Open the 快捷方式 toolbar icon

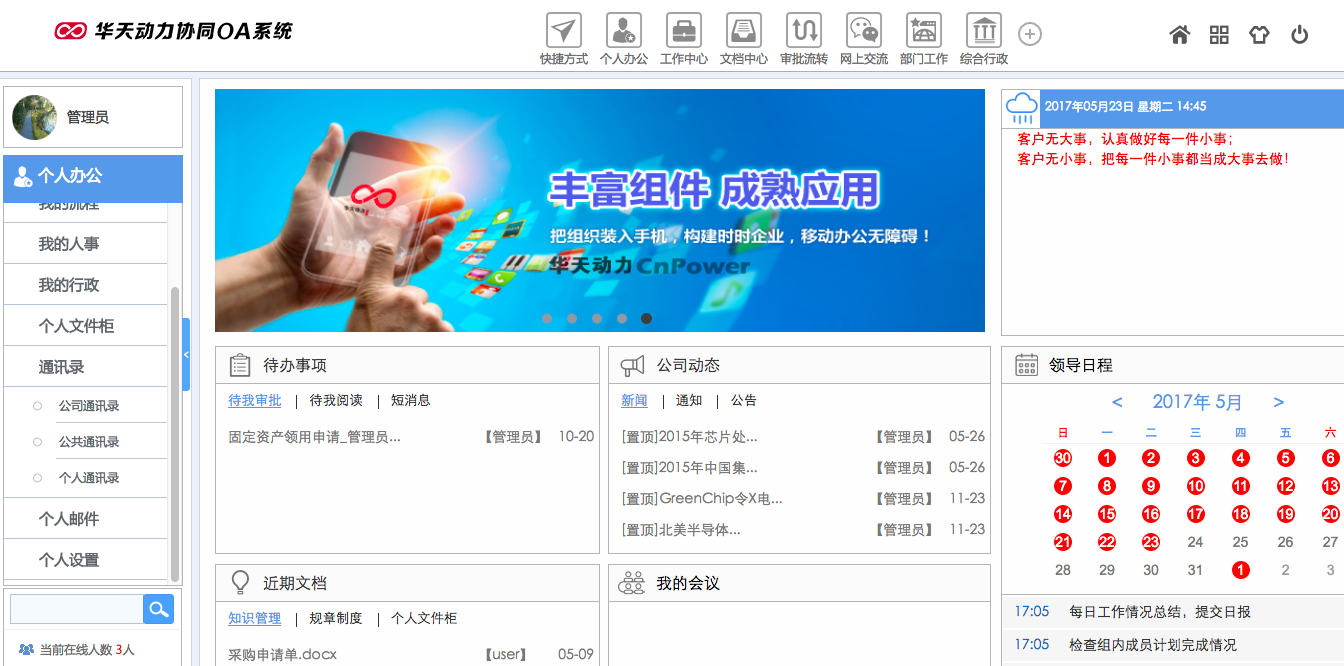(x=562, y=35)
